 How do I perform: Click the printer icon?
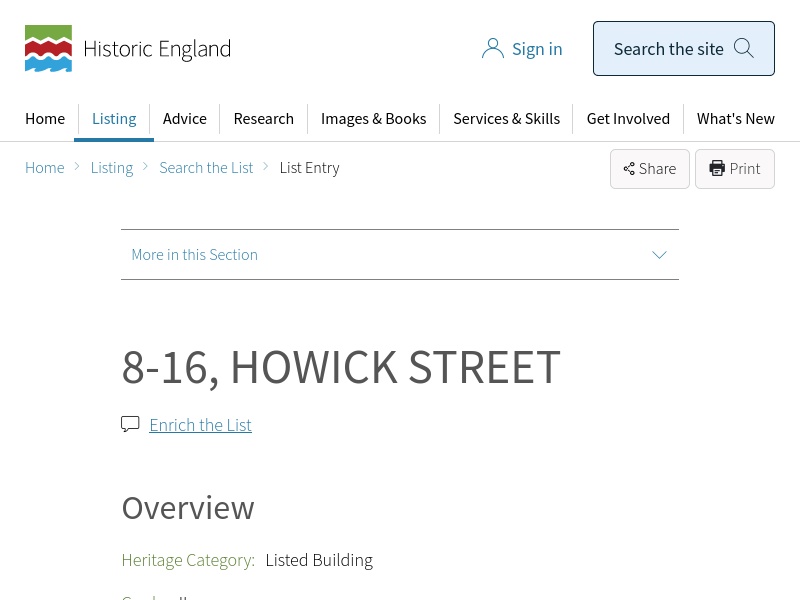(717, 169)
